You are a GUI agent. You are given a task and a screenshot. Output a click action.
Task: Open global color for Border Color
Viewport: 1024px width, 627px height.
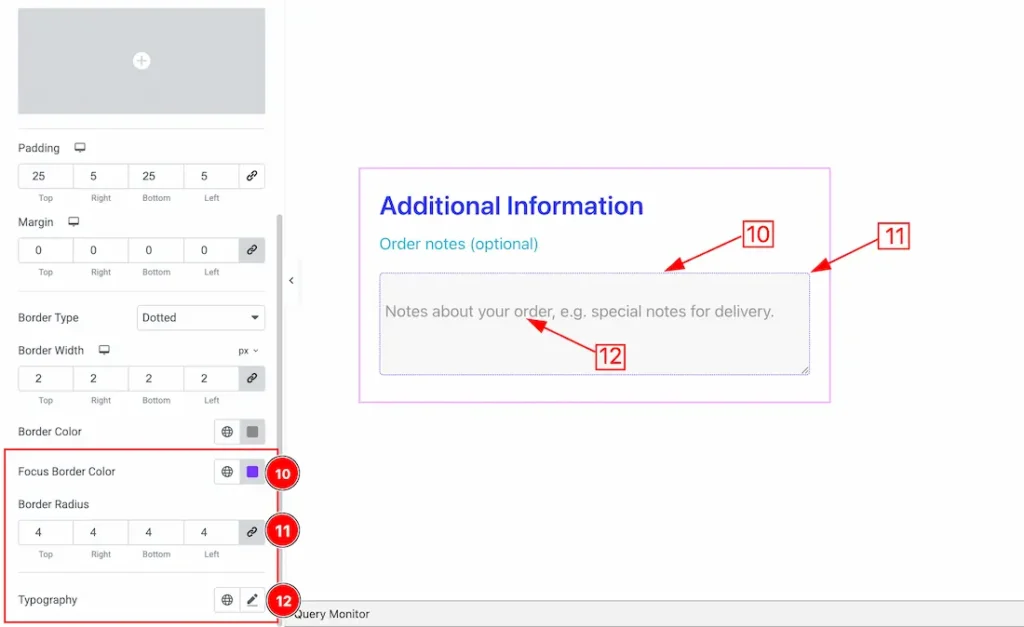[227, 432]
